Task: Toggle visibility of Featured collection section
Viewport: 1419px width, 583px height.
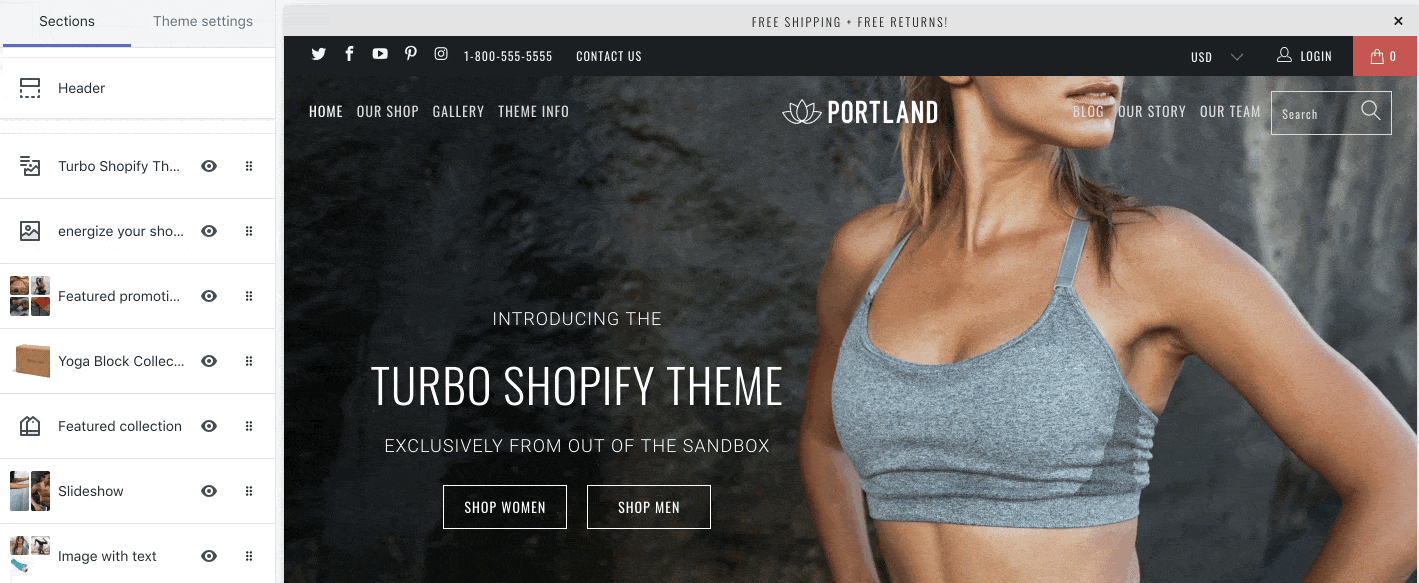Action: tap(209, 426)
